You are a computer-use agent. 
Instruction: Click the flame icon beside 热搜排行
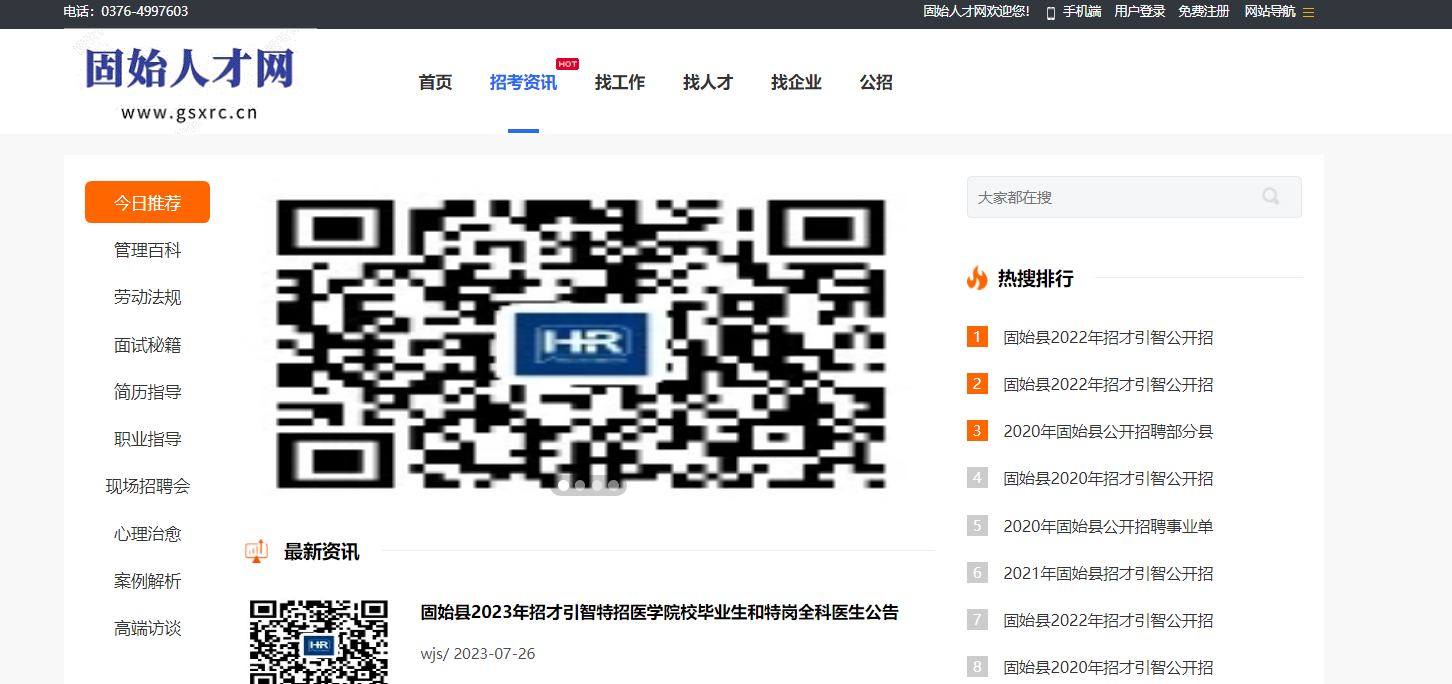[x=977, y=278]
